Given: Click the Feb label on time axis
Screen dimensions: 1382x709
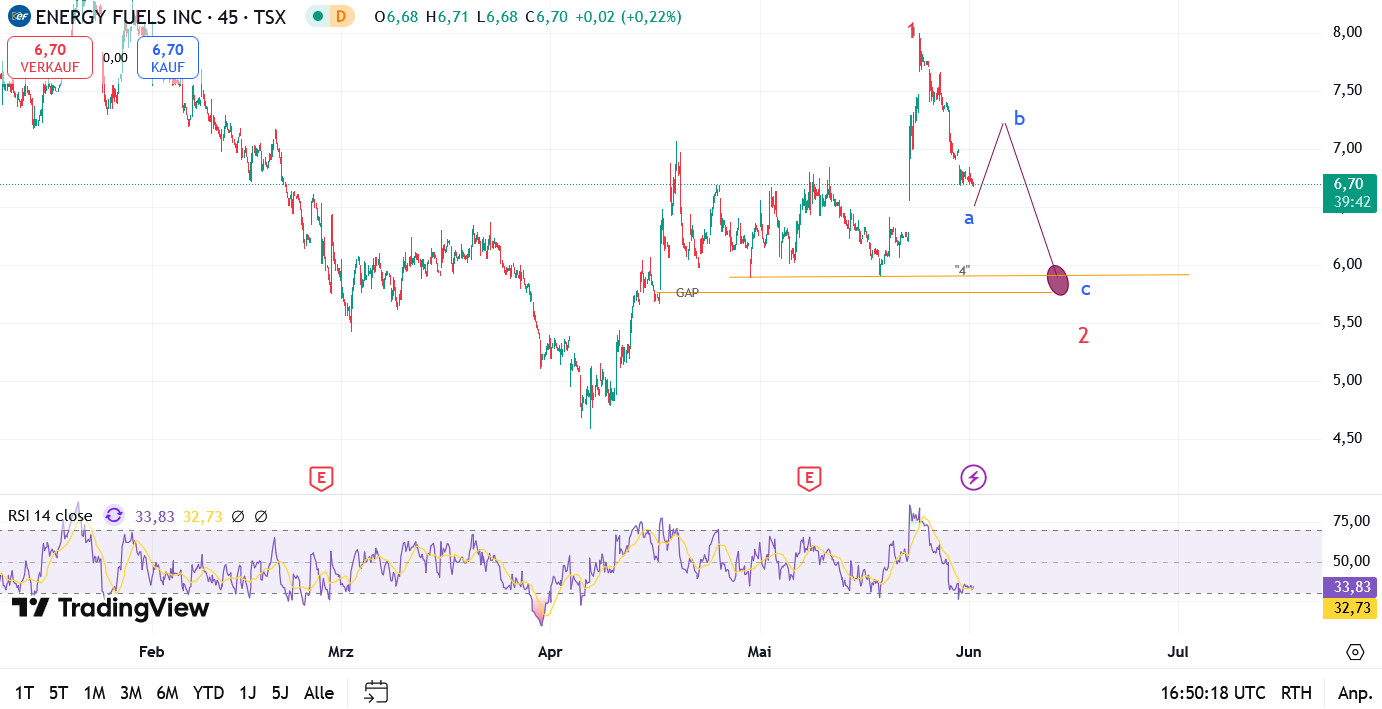Looking at the screenshot, I should click(151, 652).
